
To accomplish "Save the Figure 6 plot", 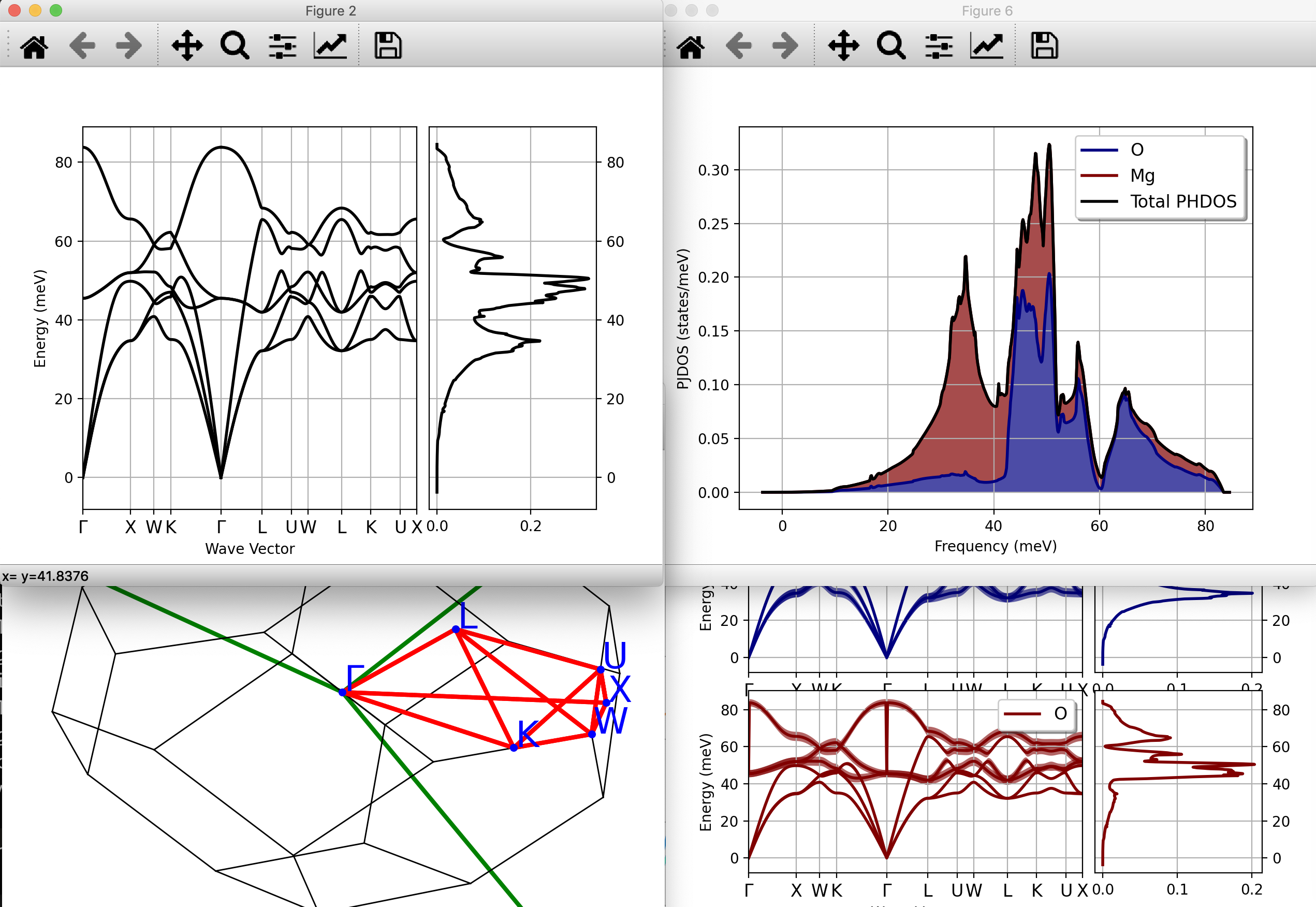I will pos(1044,46).
